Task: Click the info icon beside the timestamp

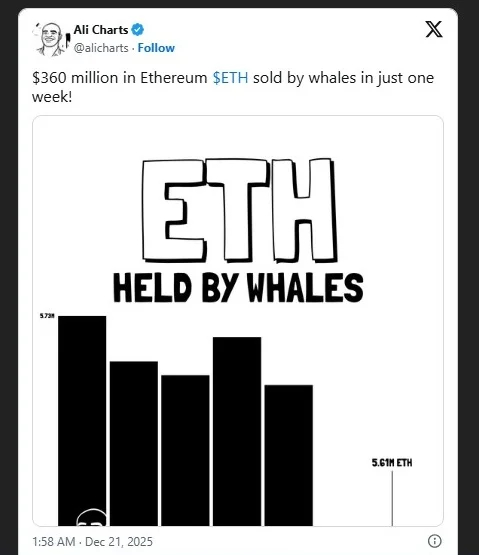Action: (434, 540)
